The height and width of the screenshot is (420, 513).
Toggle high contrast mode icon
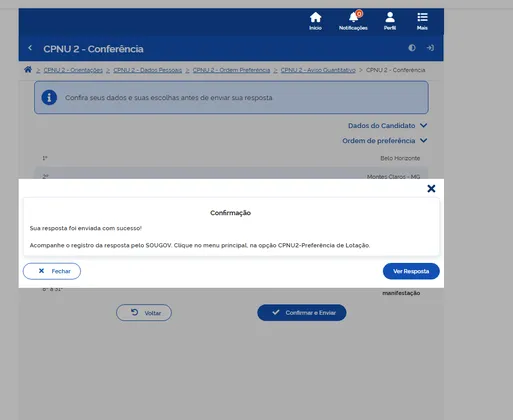(412, 48)
